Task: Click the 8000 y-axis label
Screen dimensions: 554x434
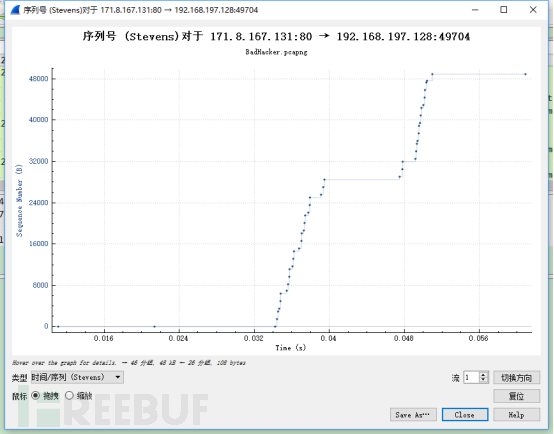Action: point(40,285)
